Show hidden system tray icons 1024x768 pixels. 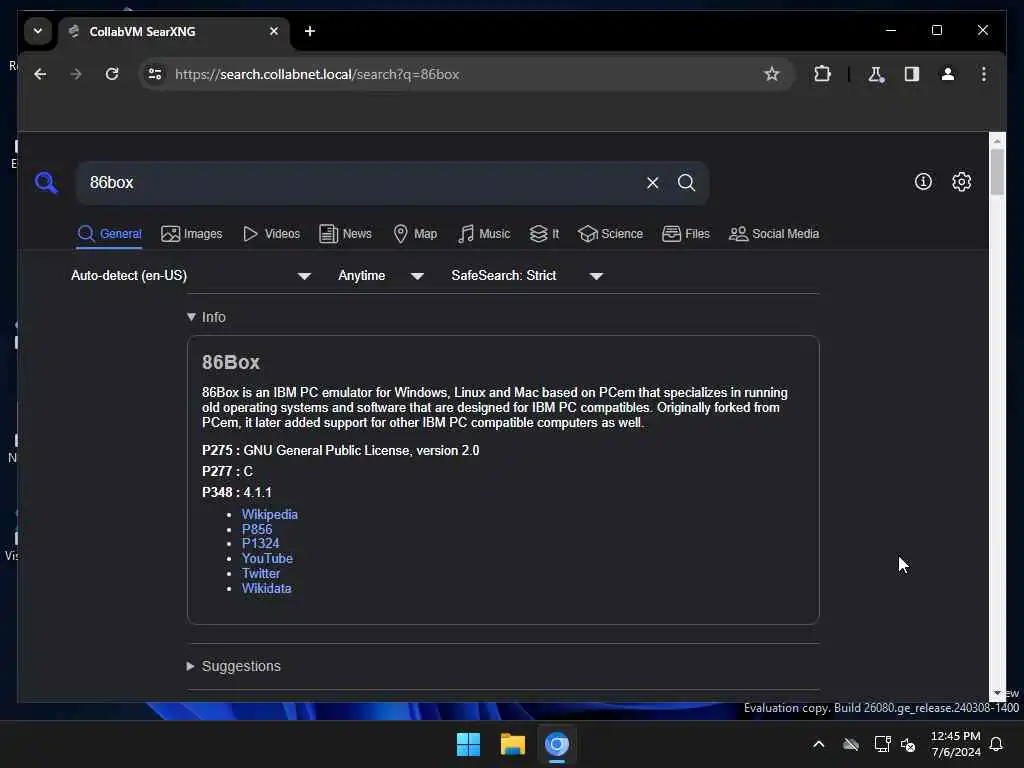[818, 744]
